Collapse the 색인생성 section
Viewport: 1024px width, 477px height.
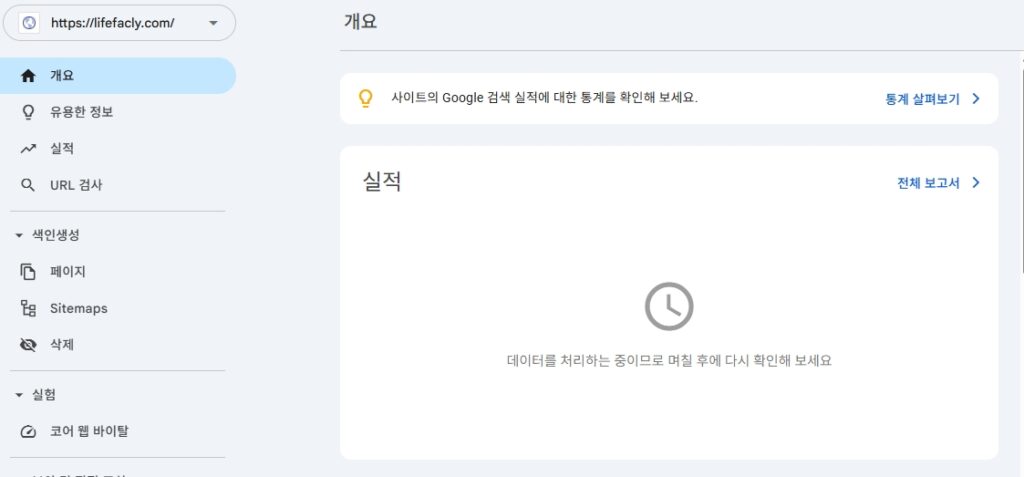18,235
